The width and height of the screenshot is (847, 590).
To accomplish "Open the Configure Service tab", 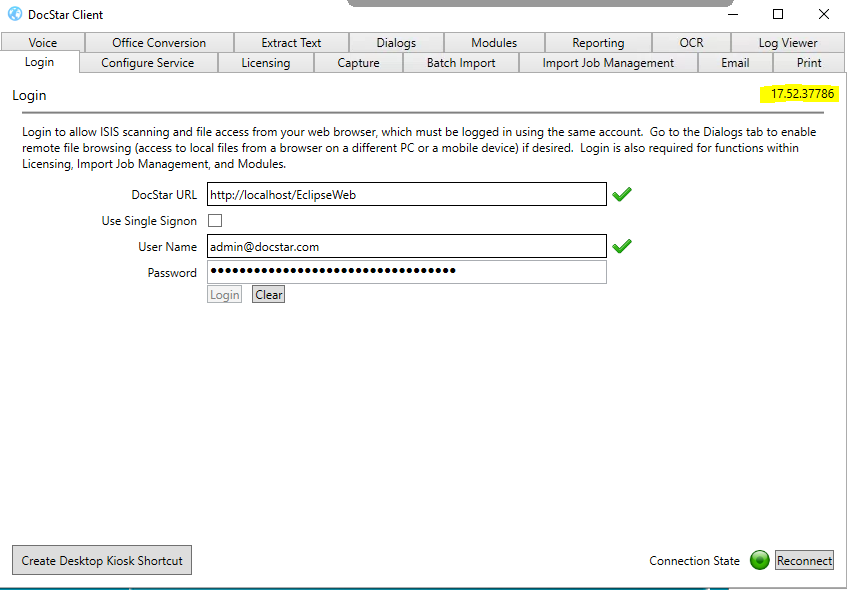I will click(147, 63).
